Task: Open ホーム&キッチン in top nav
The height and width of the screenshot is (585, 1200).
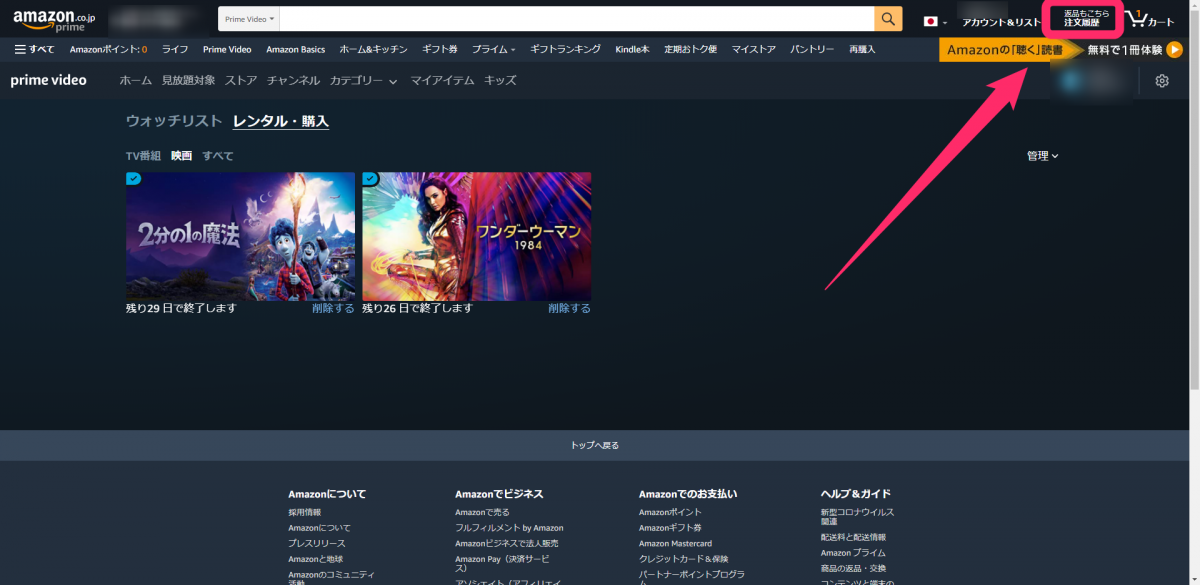Action: tap(374, 49)
